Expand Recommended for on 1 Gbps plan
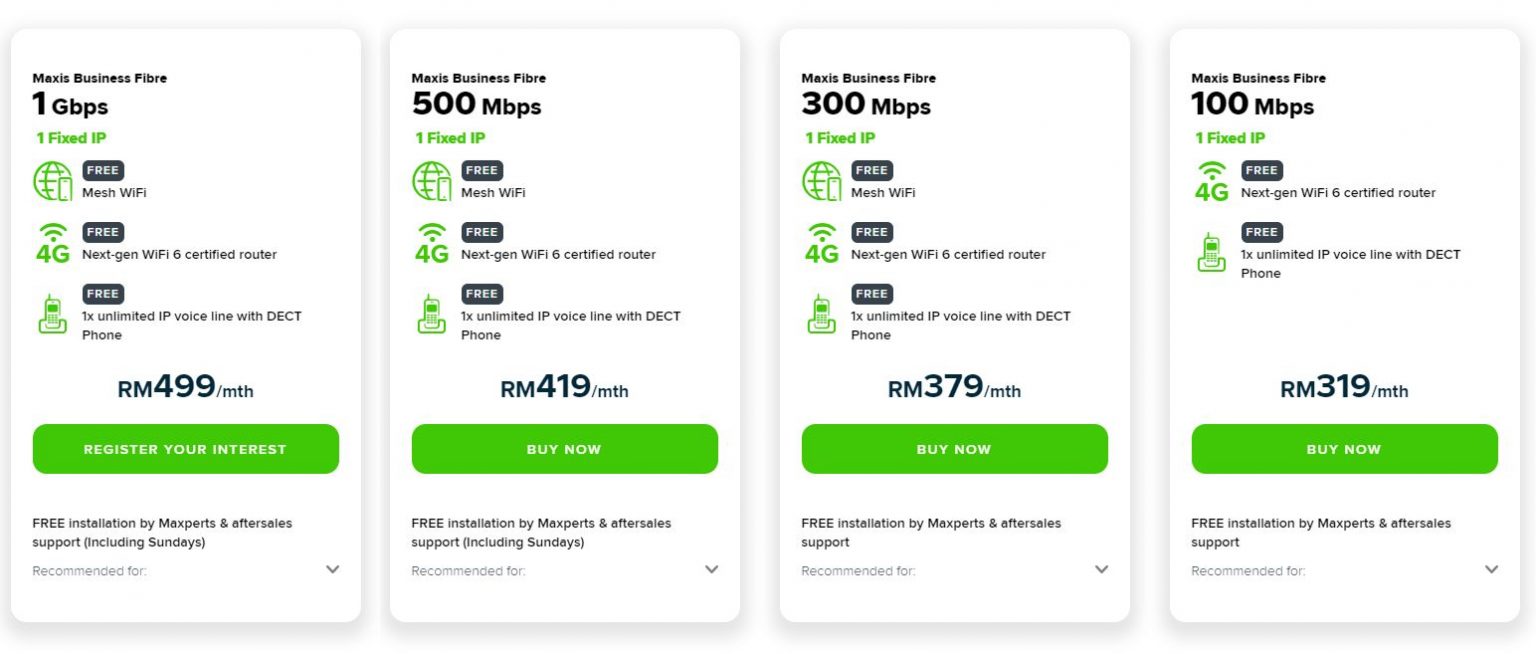The image size is (1536, 654). click(x=332, y=569)
